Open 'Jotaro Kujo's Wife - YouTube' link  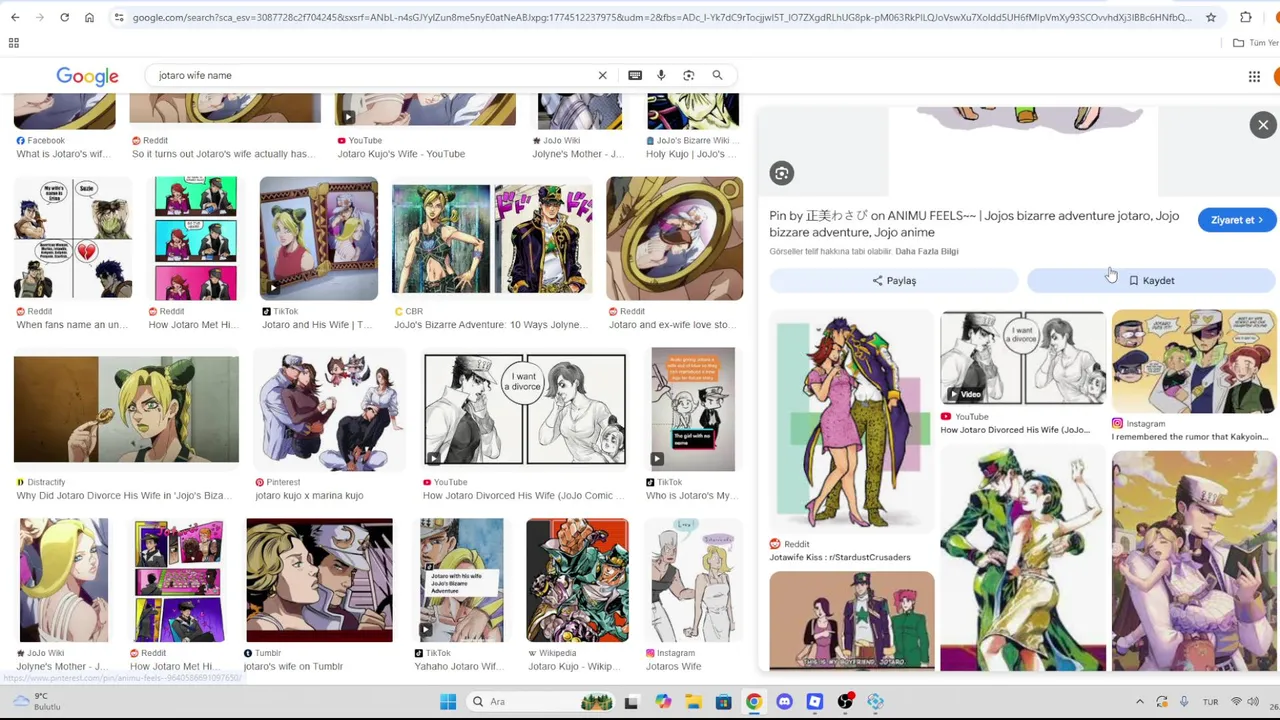(x=401, y=154)
